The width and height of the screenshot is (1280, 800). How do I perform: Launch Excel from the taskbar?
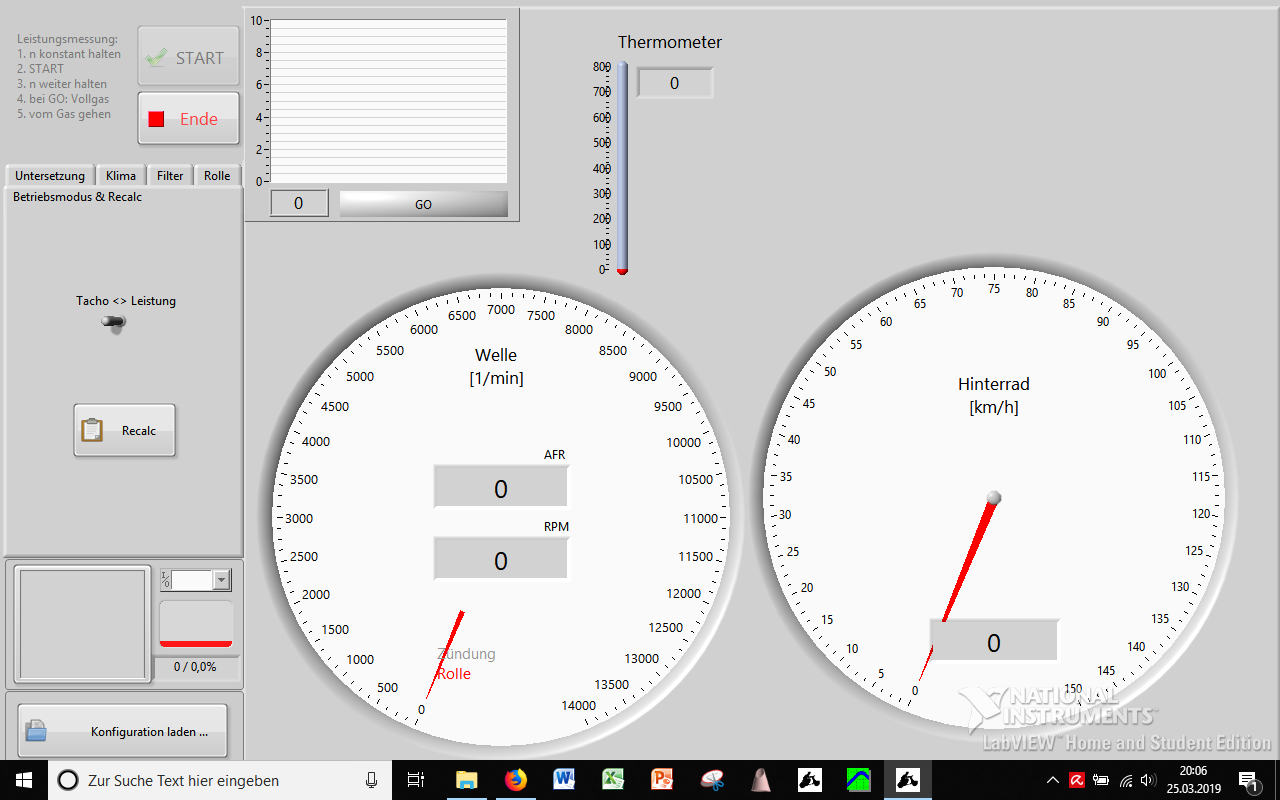[x=613, y=780]
